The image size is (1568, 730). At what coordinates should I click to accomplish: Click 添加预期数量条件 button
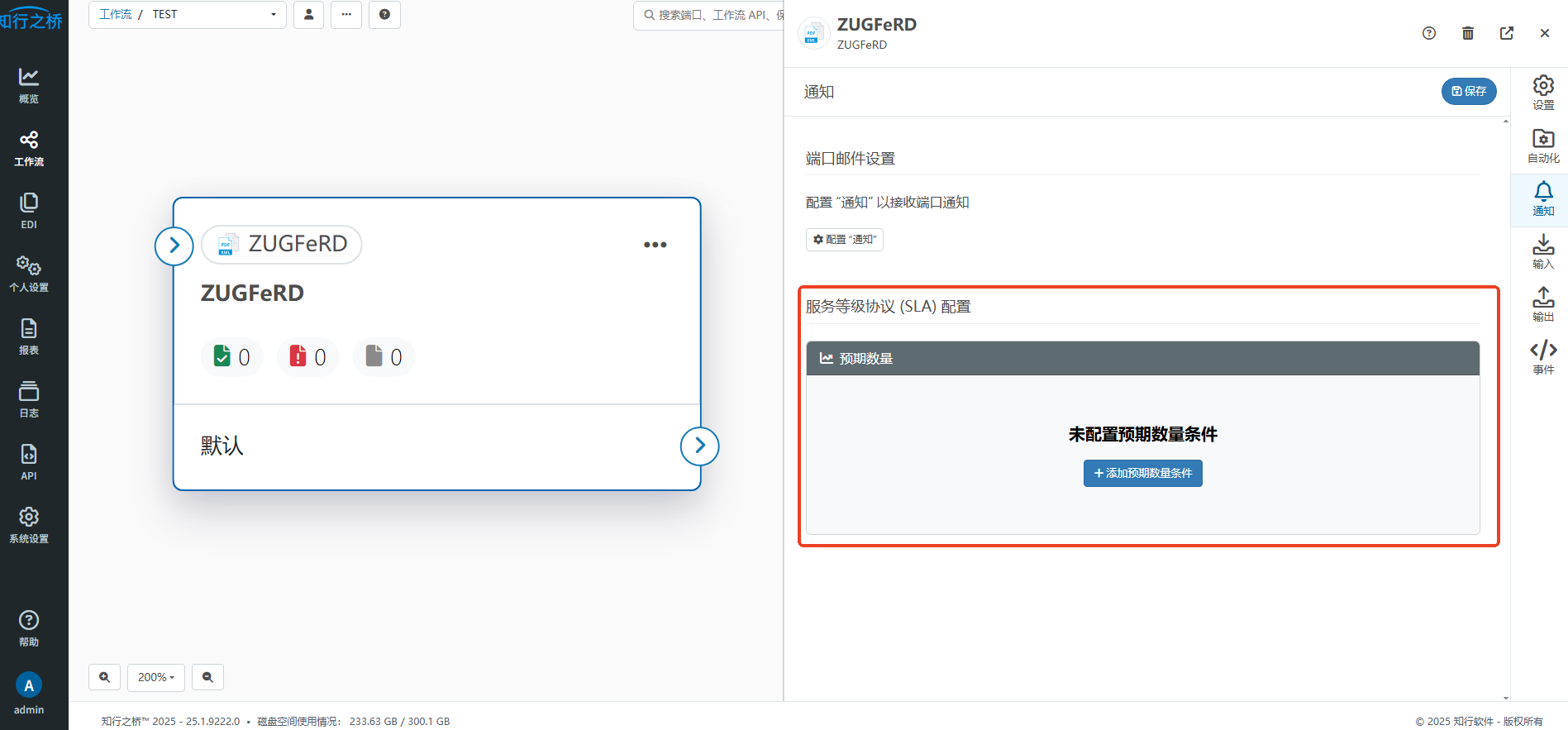(1142, 474)
